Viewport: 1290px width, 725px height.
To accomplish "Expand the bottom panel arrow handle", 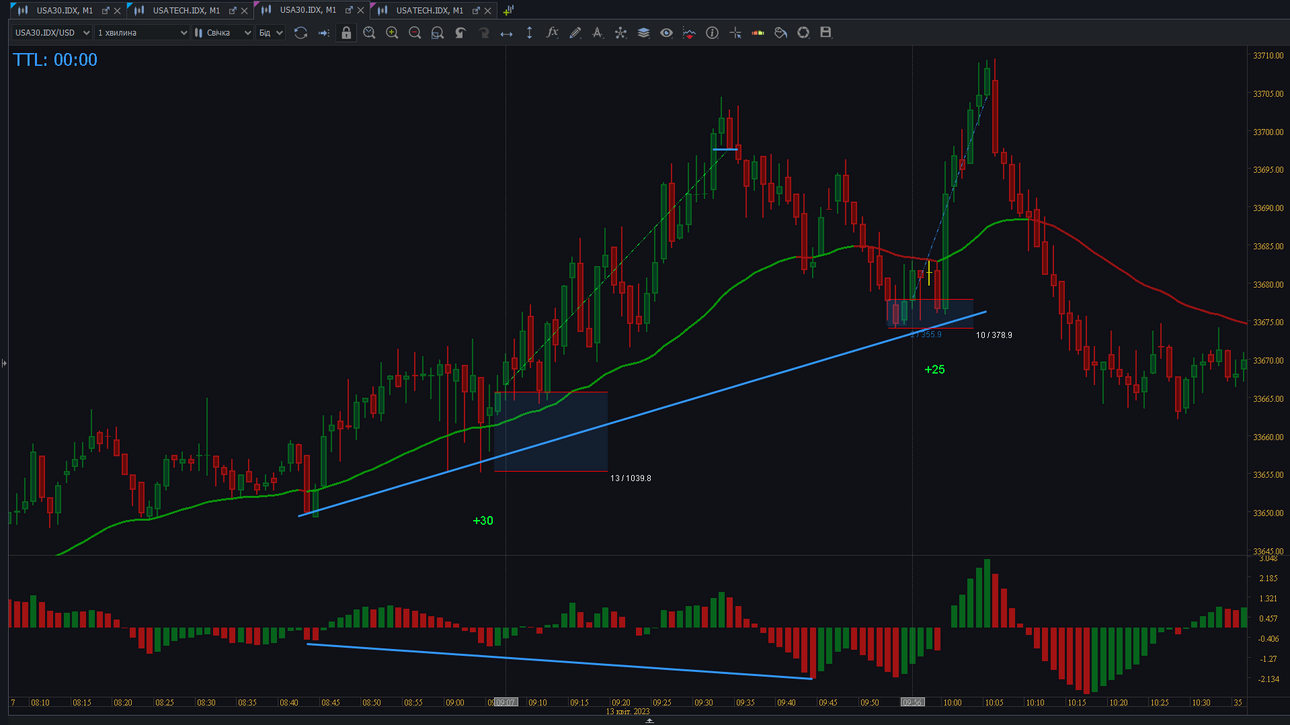I will 650,720.
